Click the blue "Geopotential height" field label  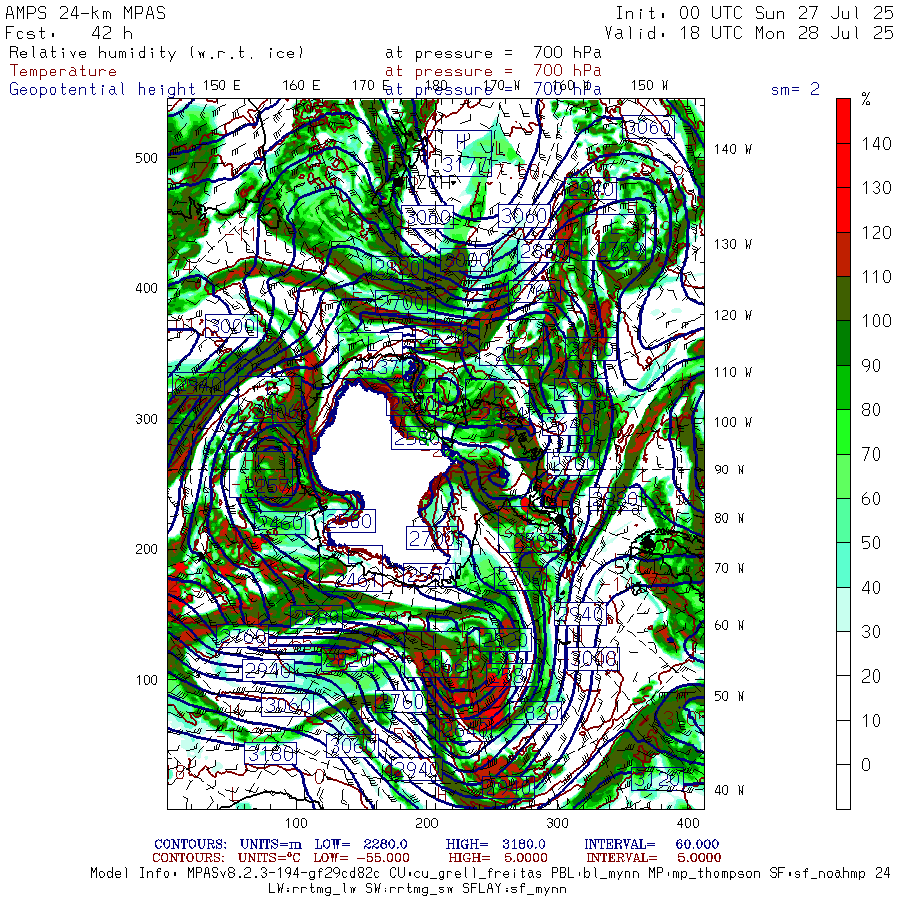tap(102, 90)
